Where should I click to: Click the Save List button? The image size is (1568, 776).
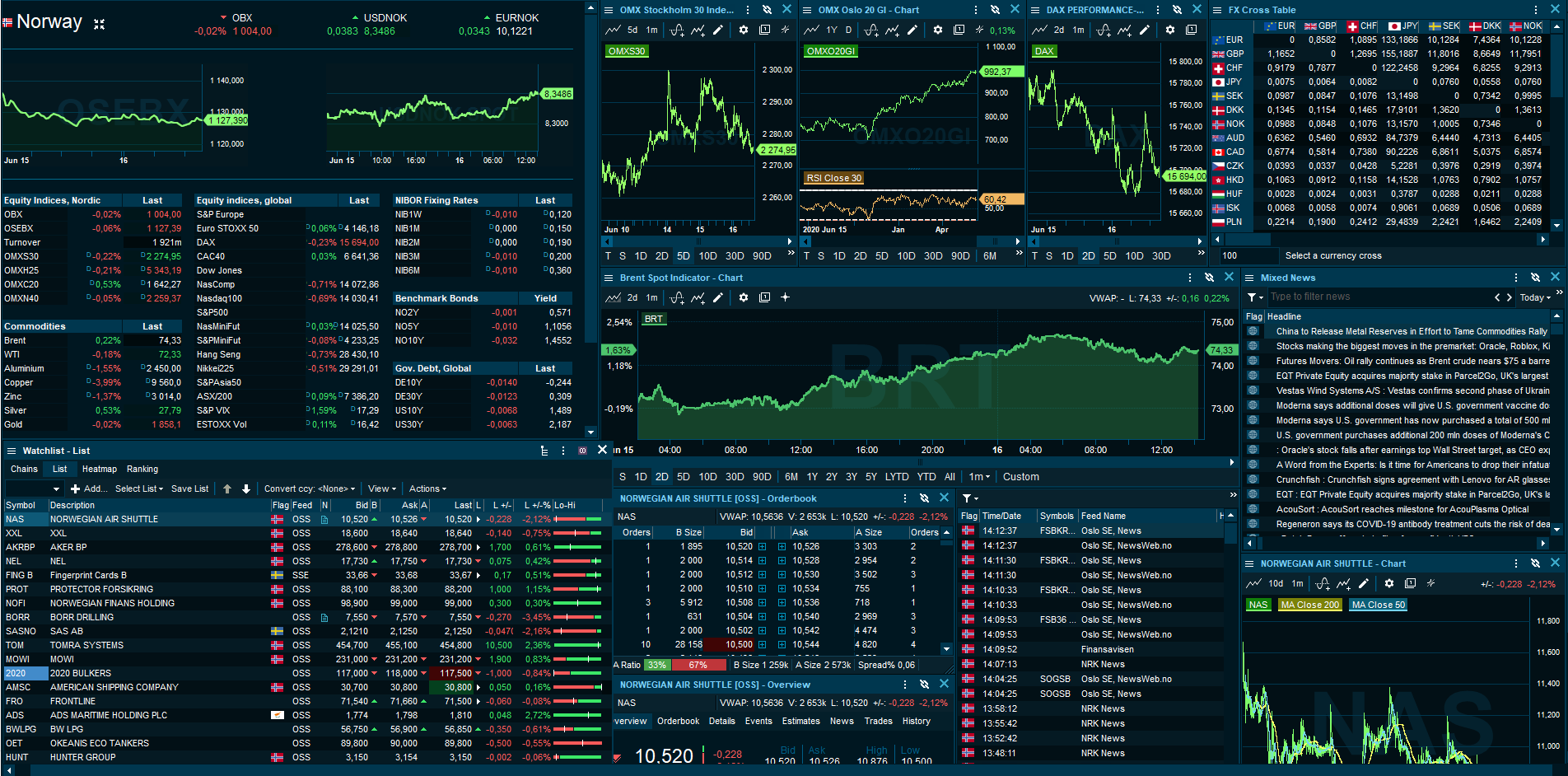189,489
